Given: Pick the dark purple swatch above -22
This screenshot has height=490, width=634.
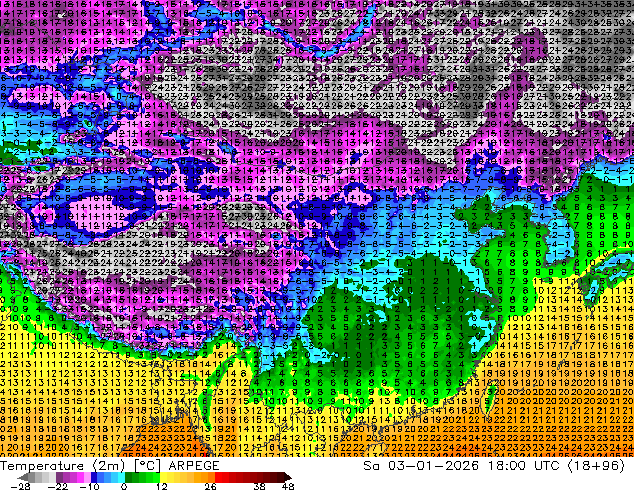Looking at the screenshot, I should pos(59,477).
